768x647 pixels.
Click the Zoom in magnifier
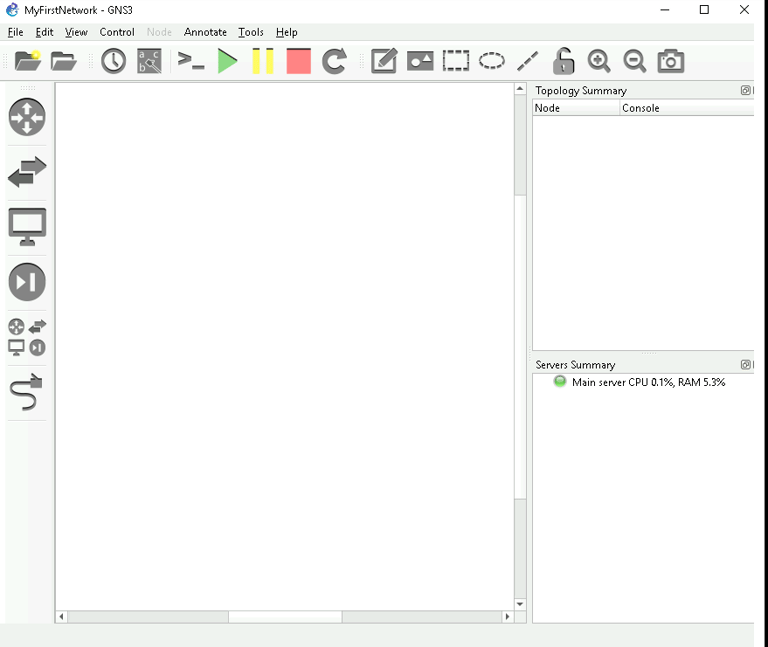599,61
